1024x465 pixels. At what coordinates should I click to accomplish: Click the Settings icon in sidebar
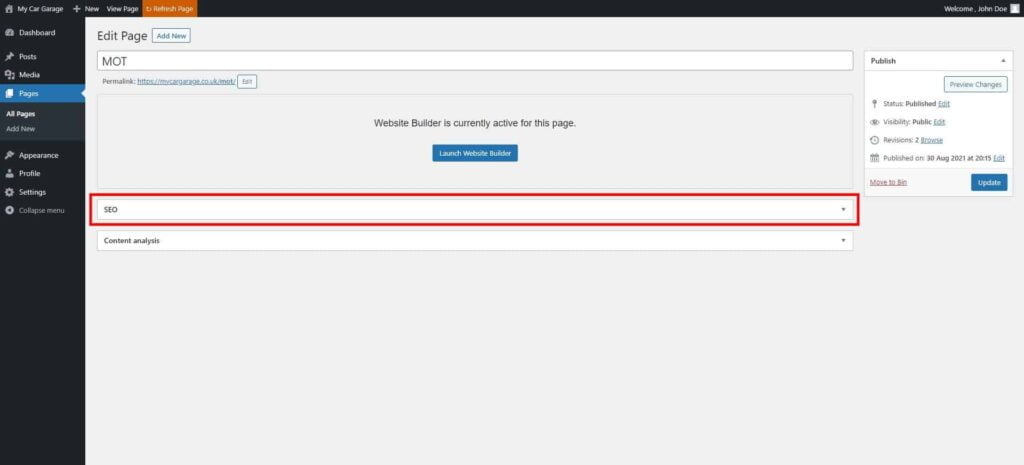(x=9, y=192)
